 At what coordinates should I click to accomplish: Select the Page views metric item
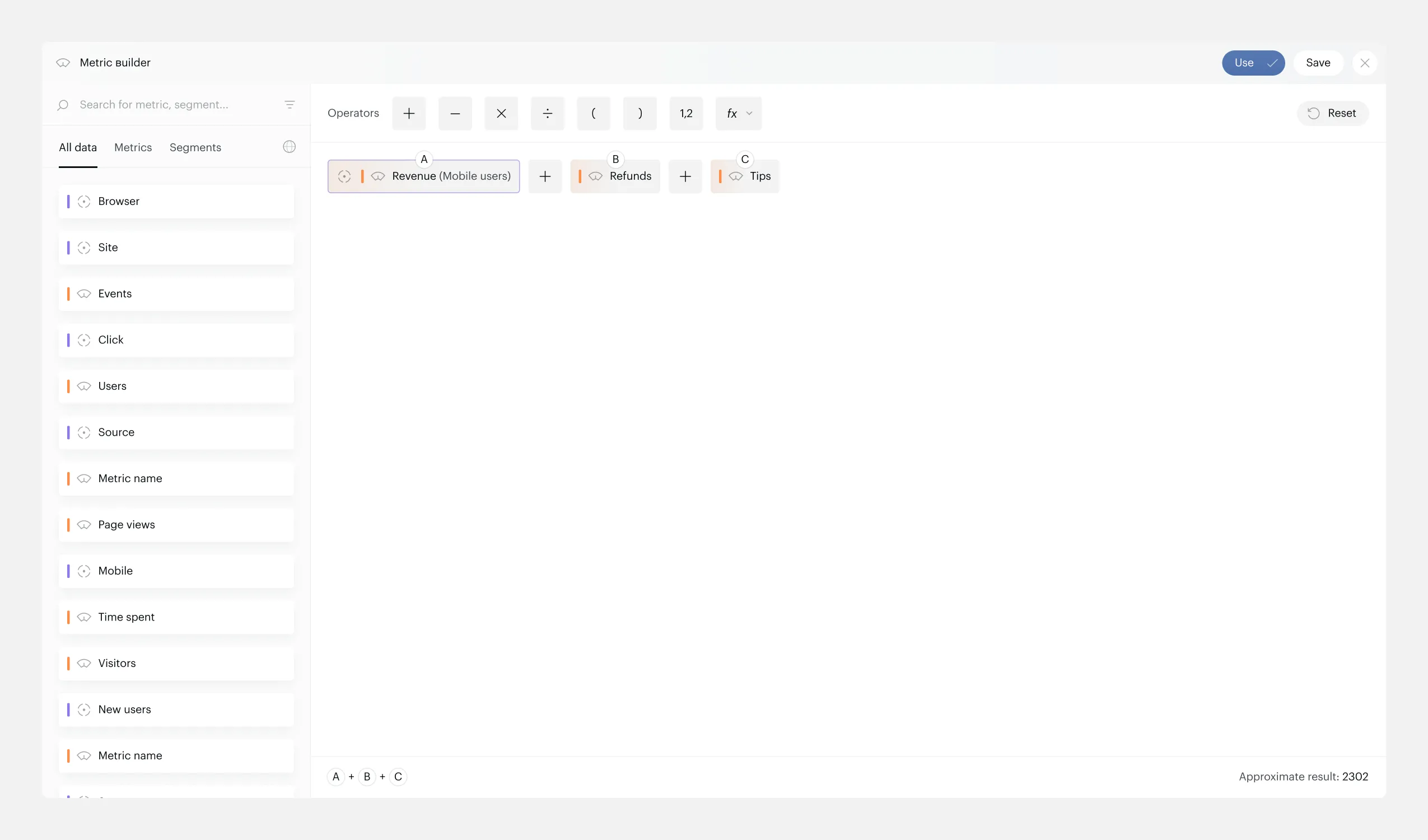176,525
